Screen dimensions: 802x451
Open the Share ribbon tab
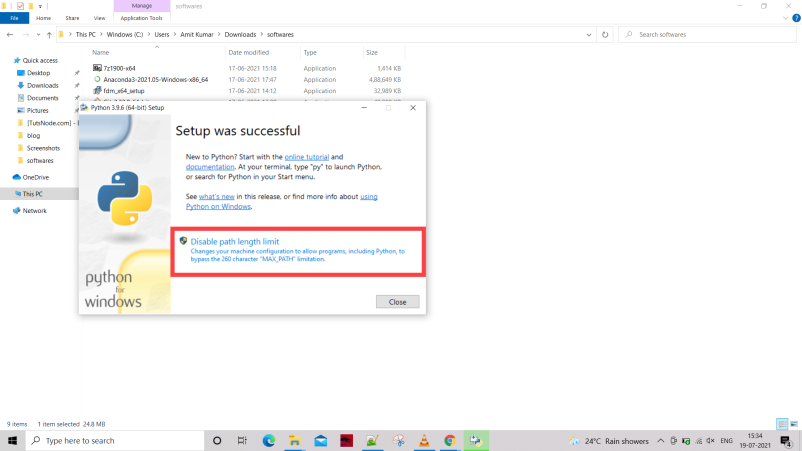click(x=72, y=18)
